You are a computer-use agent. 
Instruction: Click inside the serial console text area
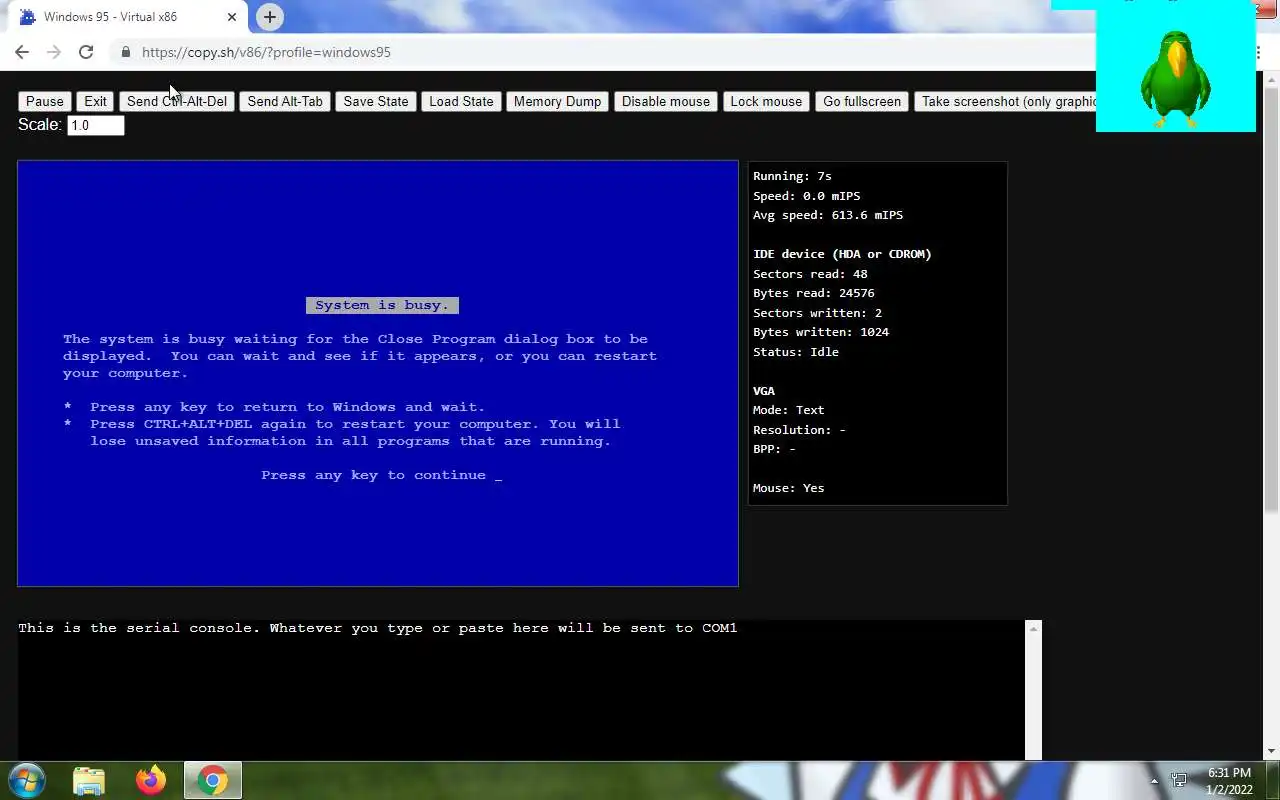pos(521,690)
